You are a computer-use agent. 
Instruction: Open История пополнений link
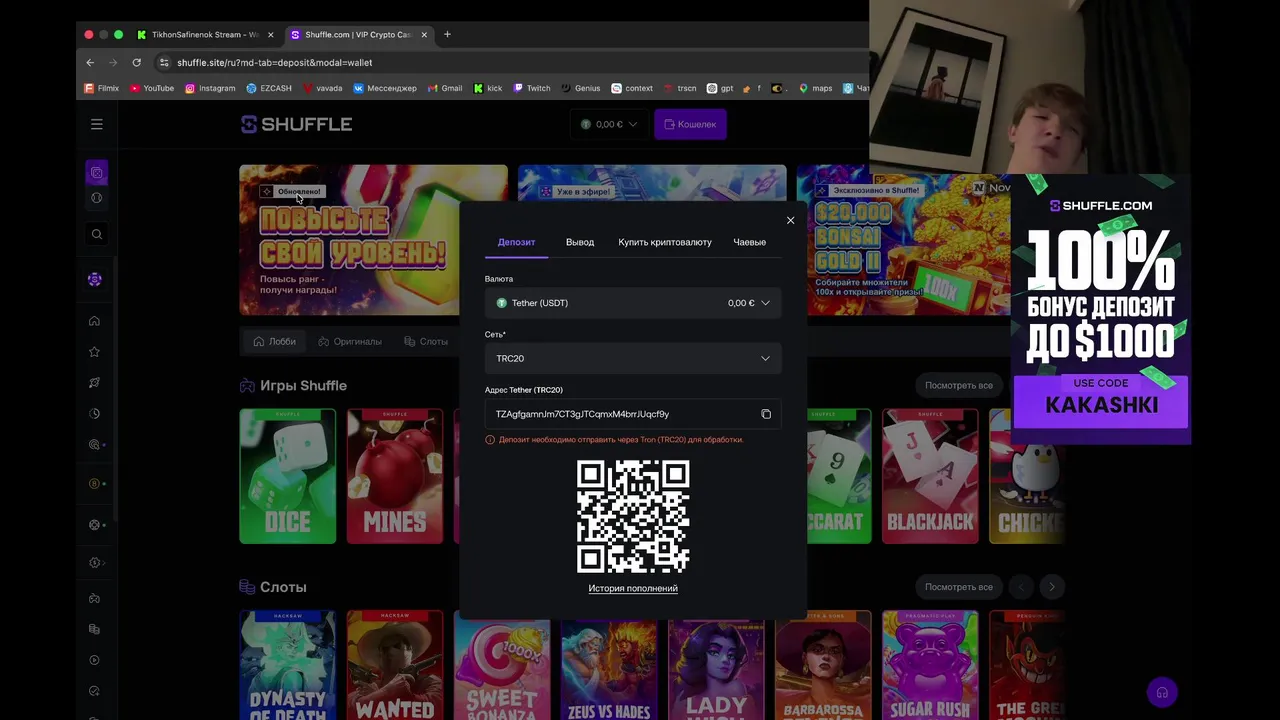633,588
